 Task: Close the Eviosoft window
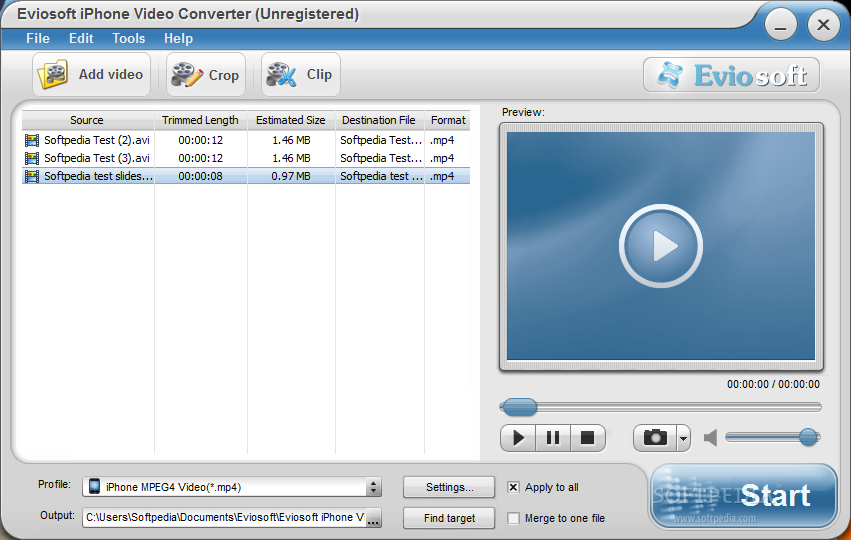(823, 25)
